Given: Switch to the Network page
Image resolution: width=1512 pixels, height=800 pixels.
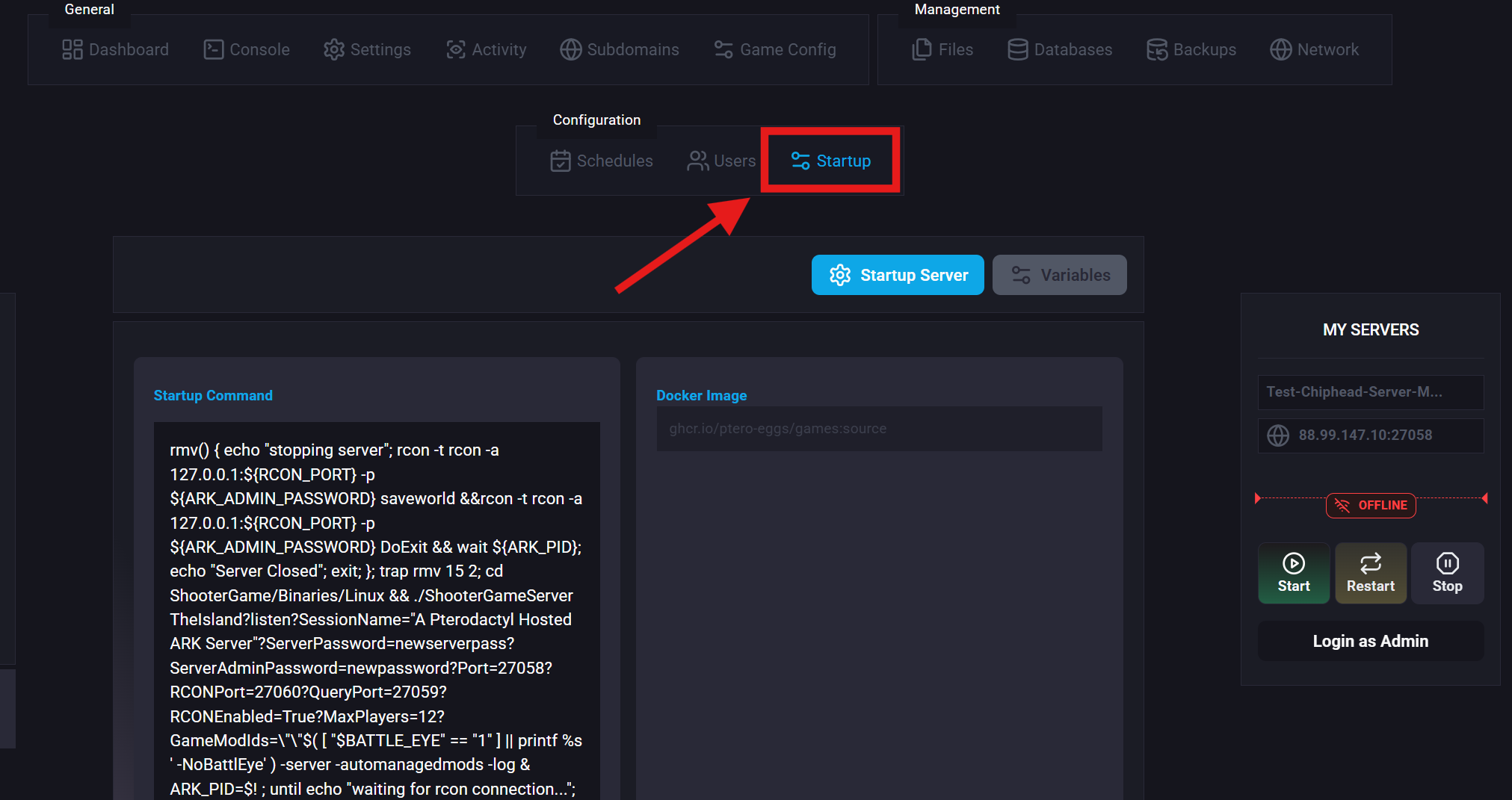Looking at the screenshot, I should click(1314, 49).
